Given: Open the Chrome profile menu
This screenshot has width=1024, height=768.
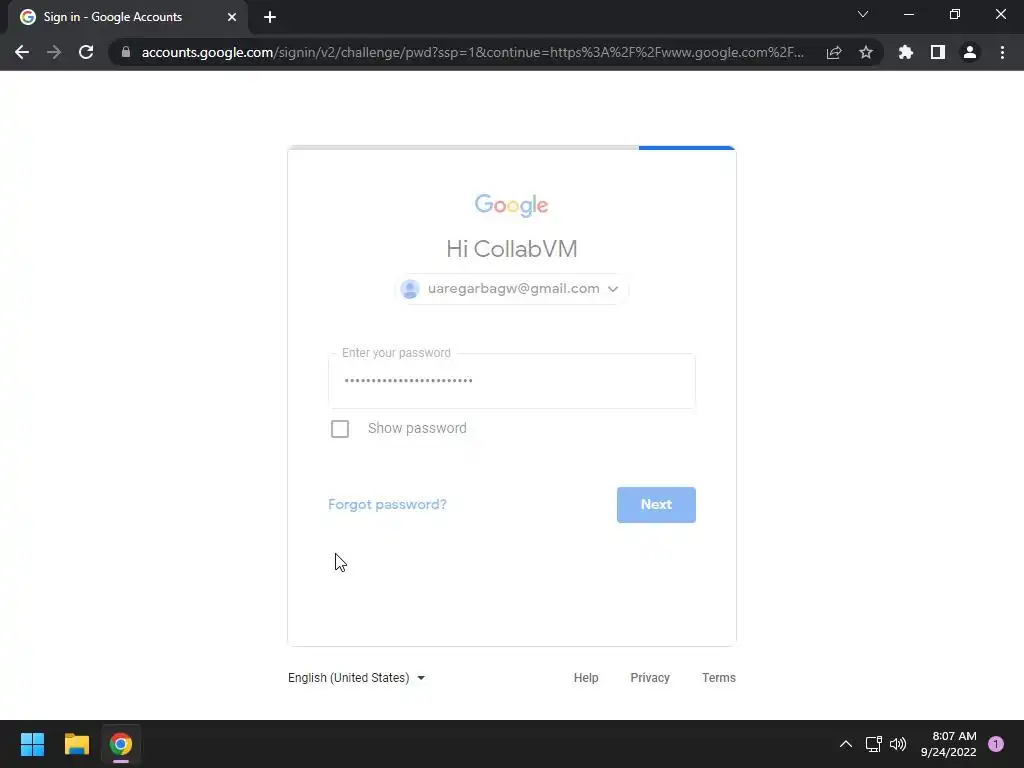Looking at the screenshot, I should 970,52.
